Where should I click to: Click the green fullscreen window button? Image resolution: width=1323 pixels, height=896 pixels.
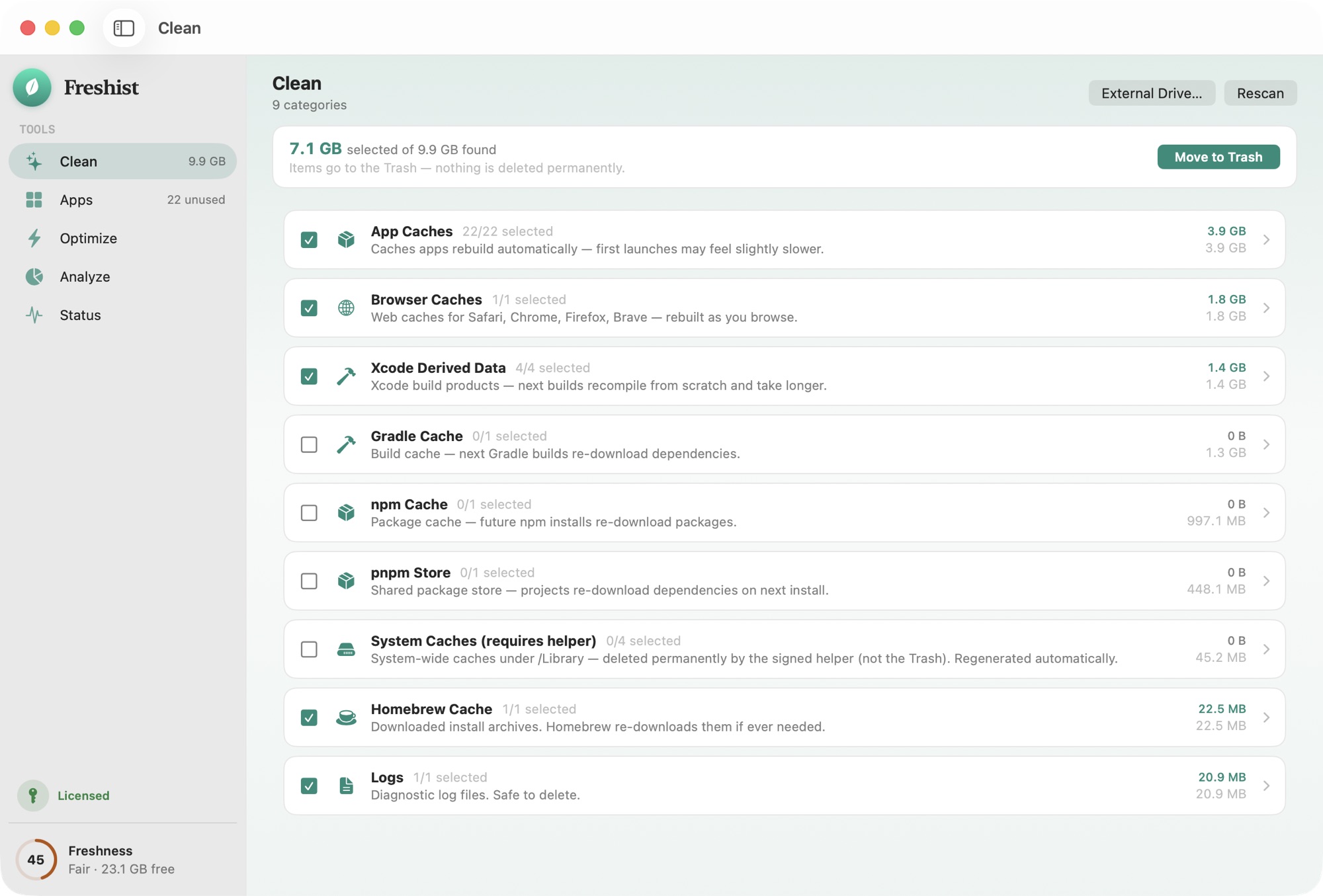pos(77,28)
